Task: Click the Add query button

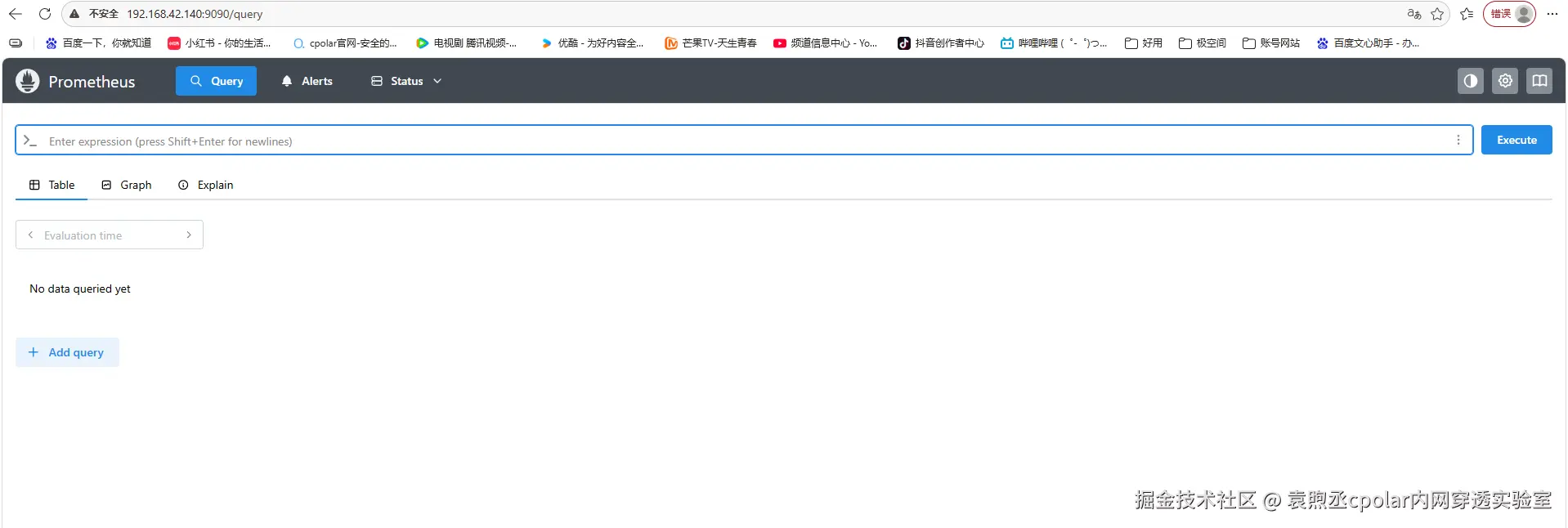Action: 67,352
